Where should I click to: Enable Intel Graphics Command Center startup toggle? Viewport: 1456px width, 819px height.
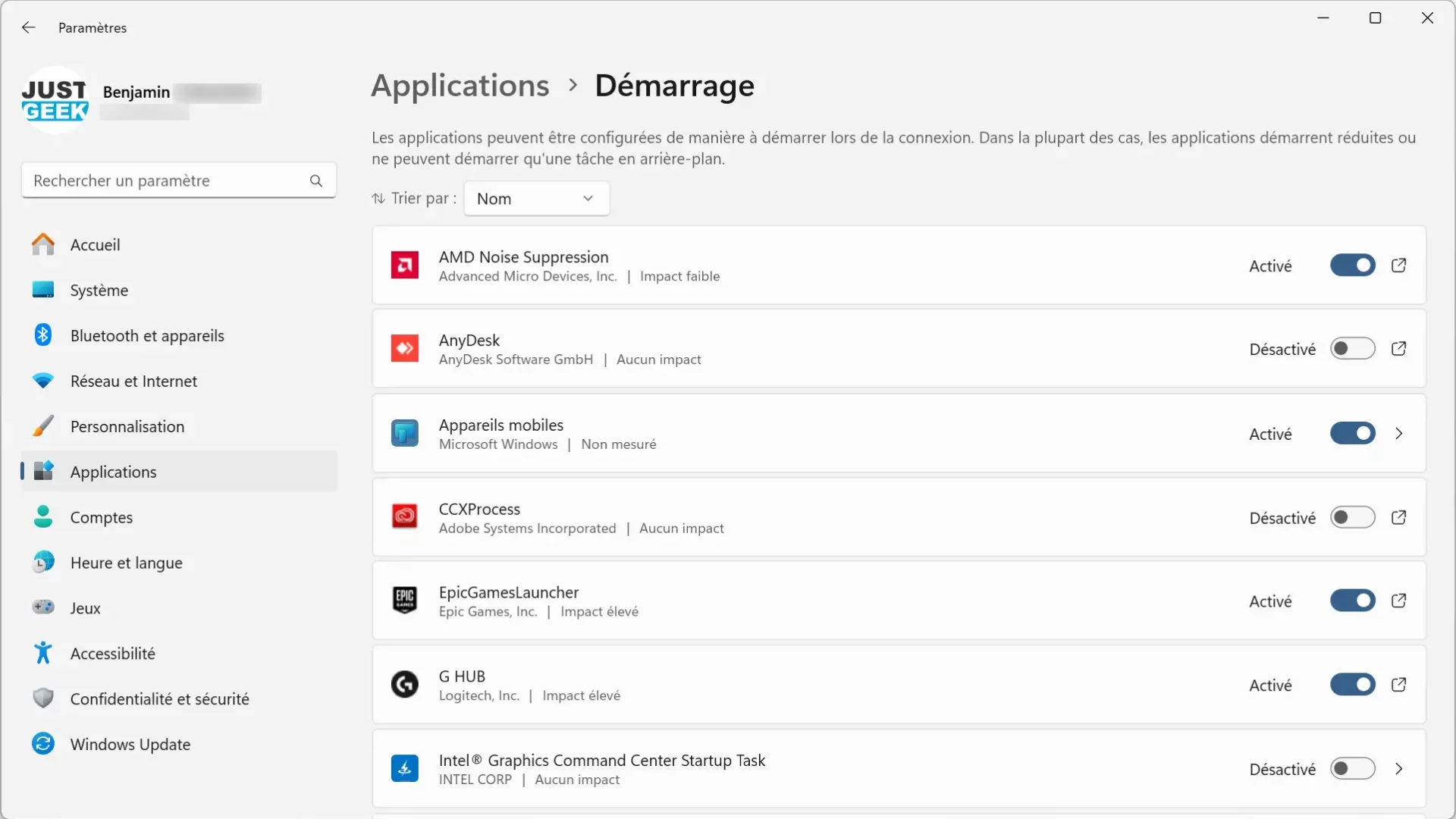pos(1353,769)
